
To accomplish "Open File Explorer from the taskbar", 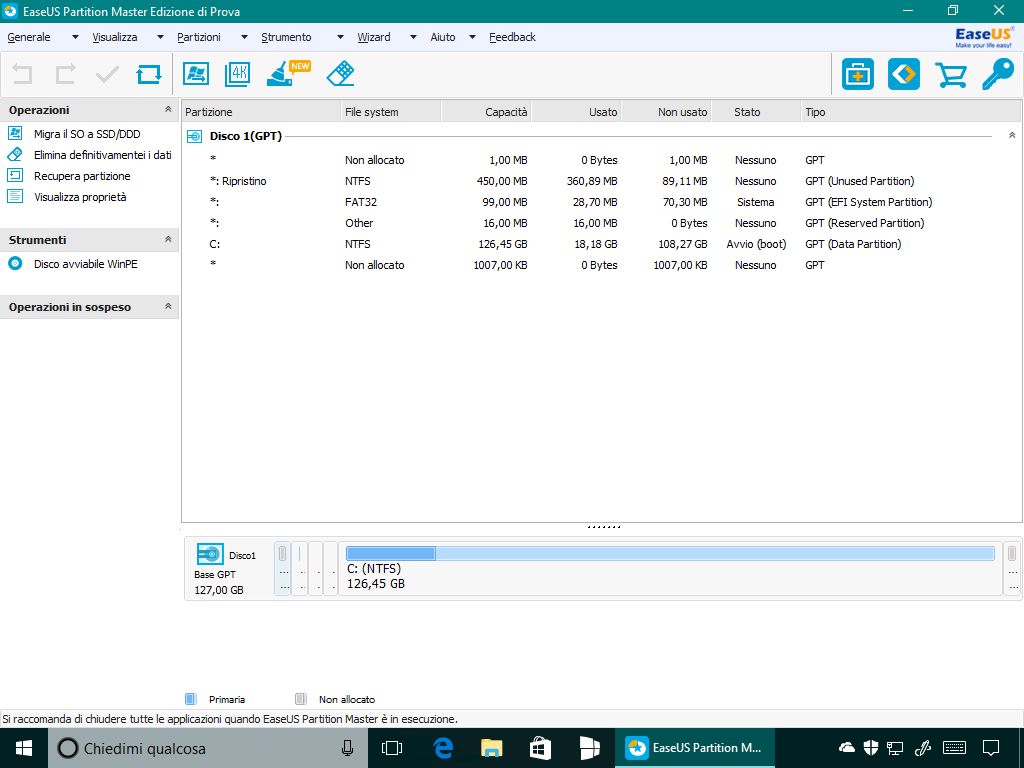I will point(492,748).
